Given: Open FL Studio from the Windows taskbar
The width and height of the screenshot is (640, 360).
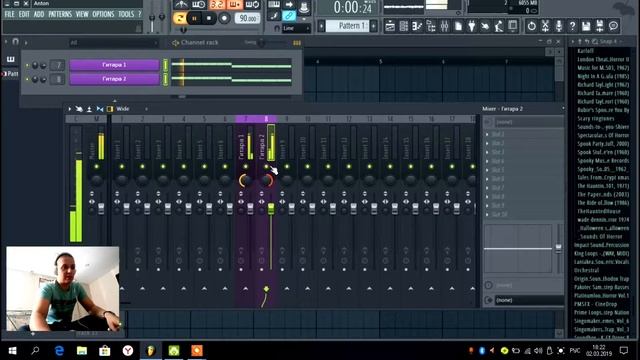Looking at the screenshot, I should [x=151, y=351].
